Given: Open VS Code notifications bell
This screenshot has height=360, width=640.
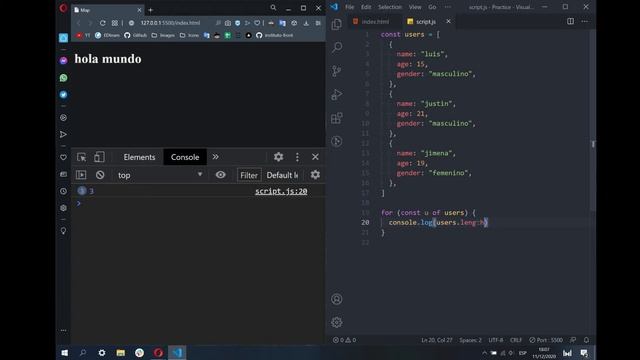Looking at the screenshot, I should (587, 340).
